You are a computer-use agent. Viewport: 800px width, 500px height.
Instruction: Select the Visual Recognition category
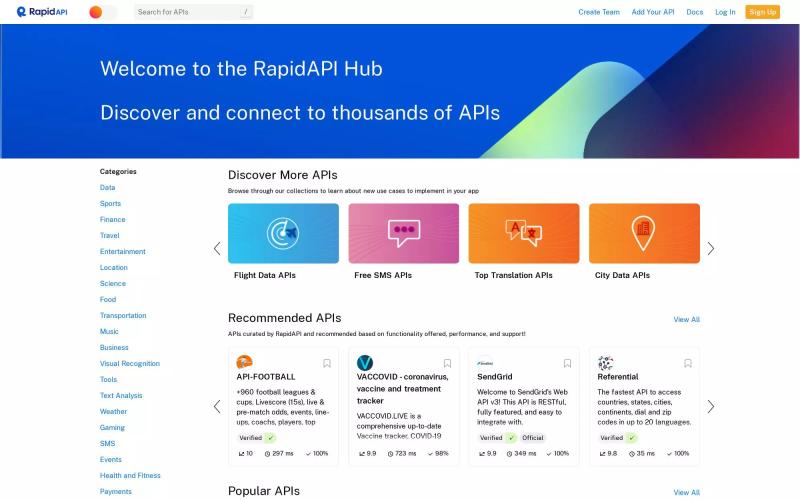[x=130, y=364]
